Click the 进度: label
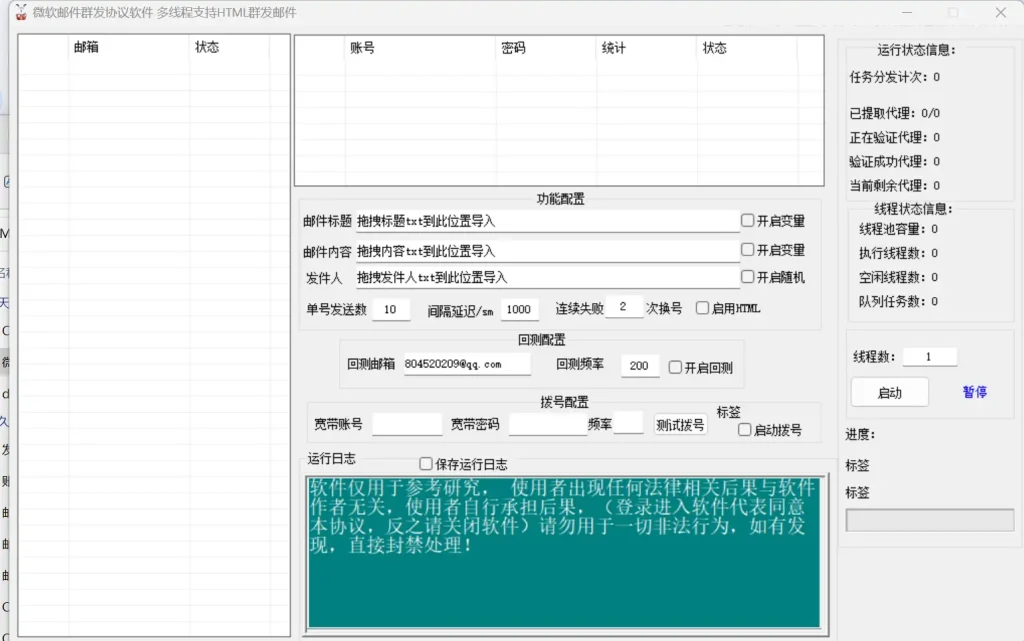Screen dimensions: 1024x641 (860, 435)
